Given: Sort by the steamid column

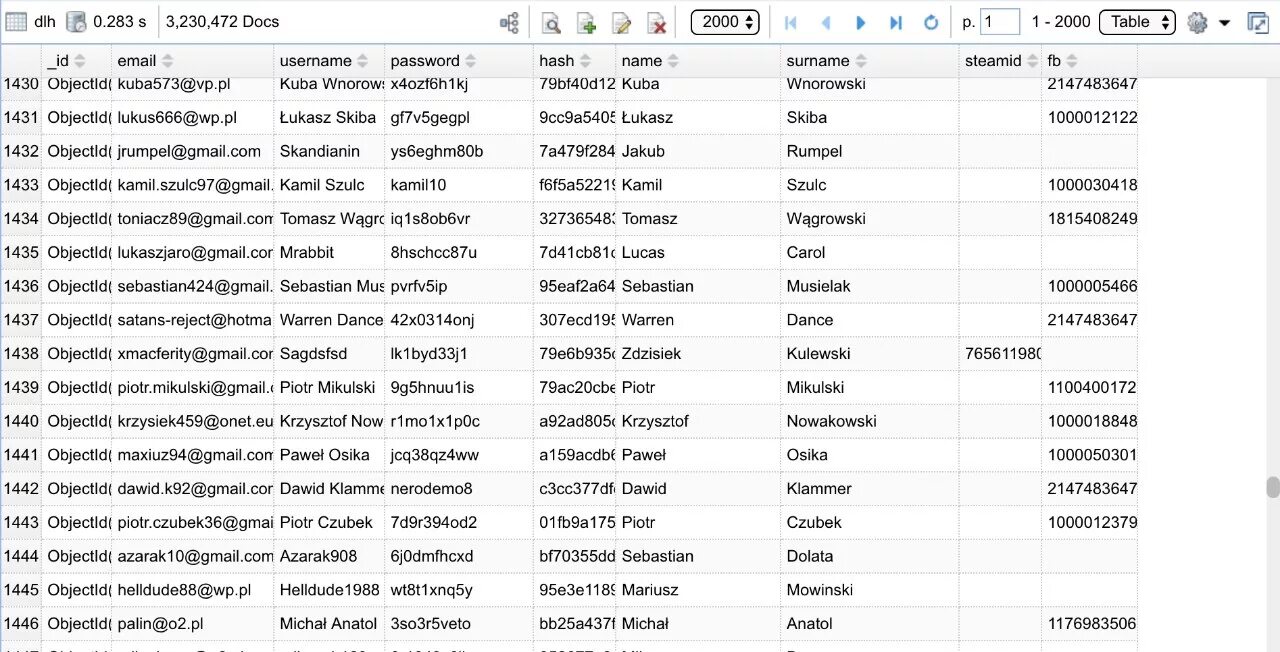Looking at the screenshot, I should click(1033, 61).
